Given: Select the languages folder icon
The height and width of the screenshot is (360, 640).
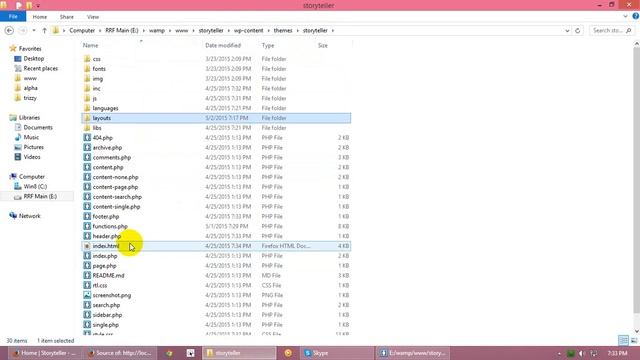Looking at the screenshot, I should [x=87, y=108].
